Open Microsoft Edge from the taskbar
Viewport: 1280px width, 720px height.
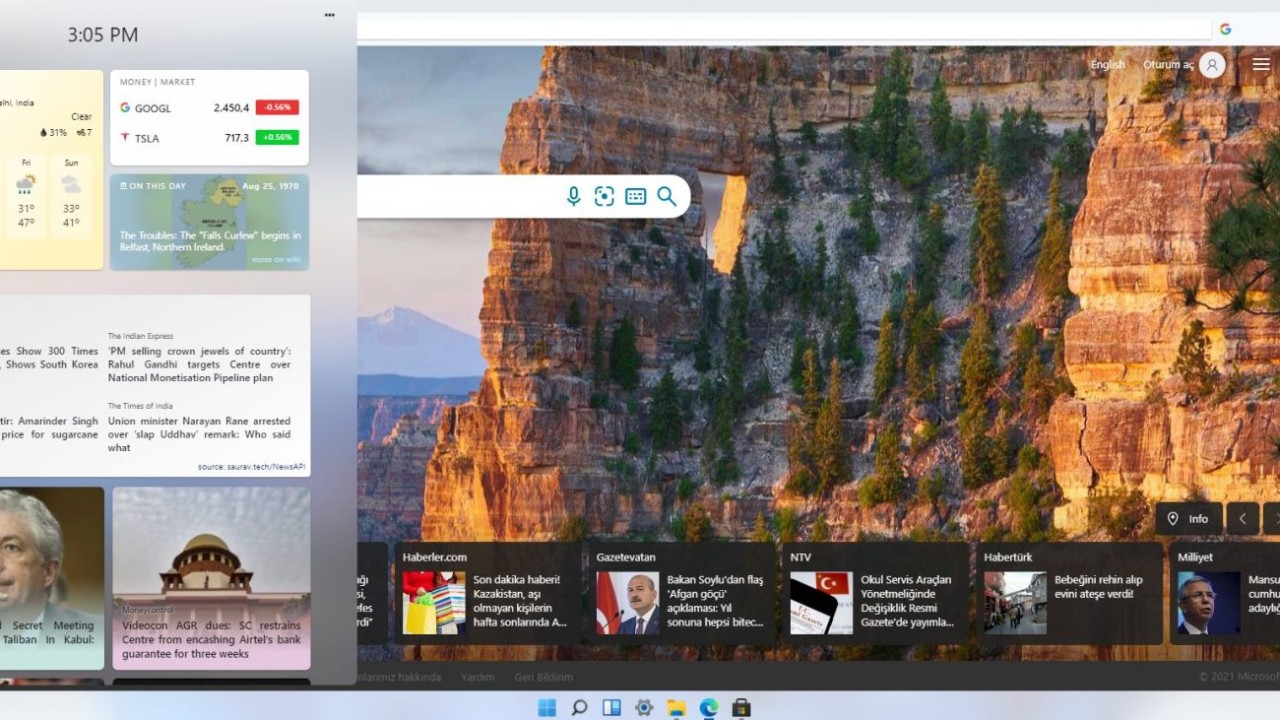(709, 708)
